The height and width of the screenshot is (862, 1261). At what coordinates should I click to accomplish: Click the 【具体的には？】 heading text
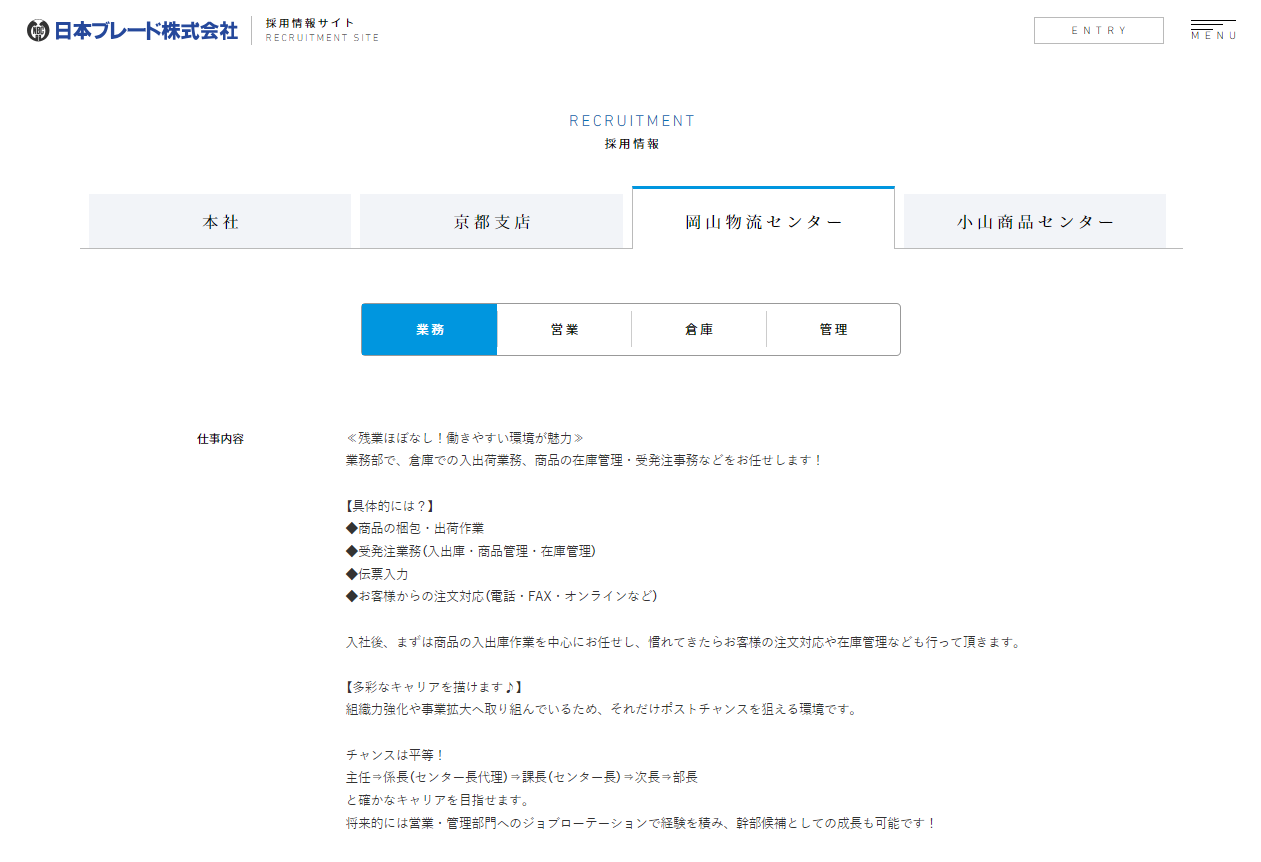pyautogui.click(x=389, y=506)
